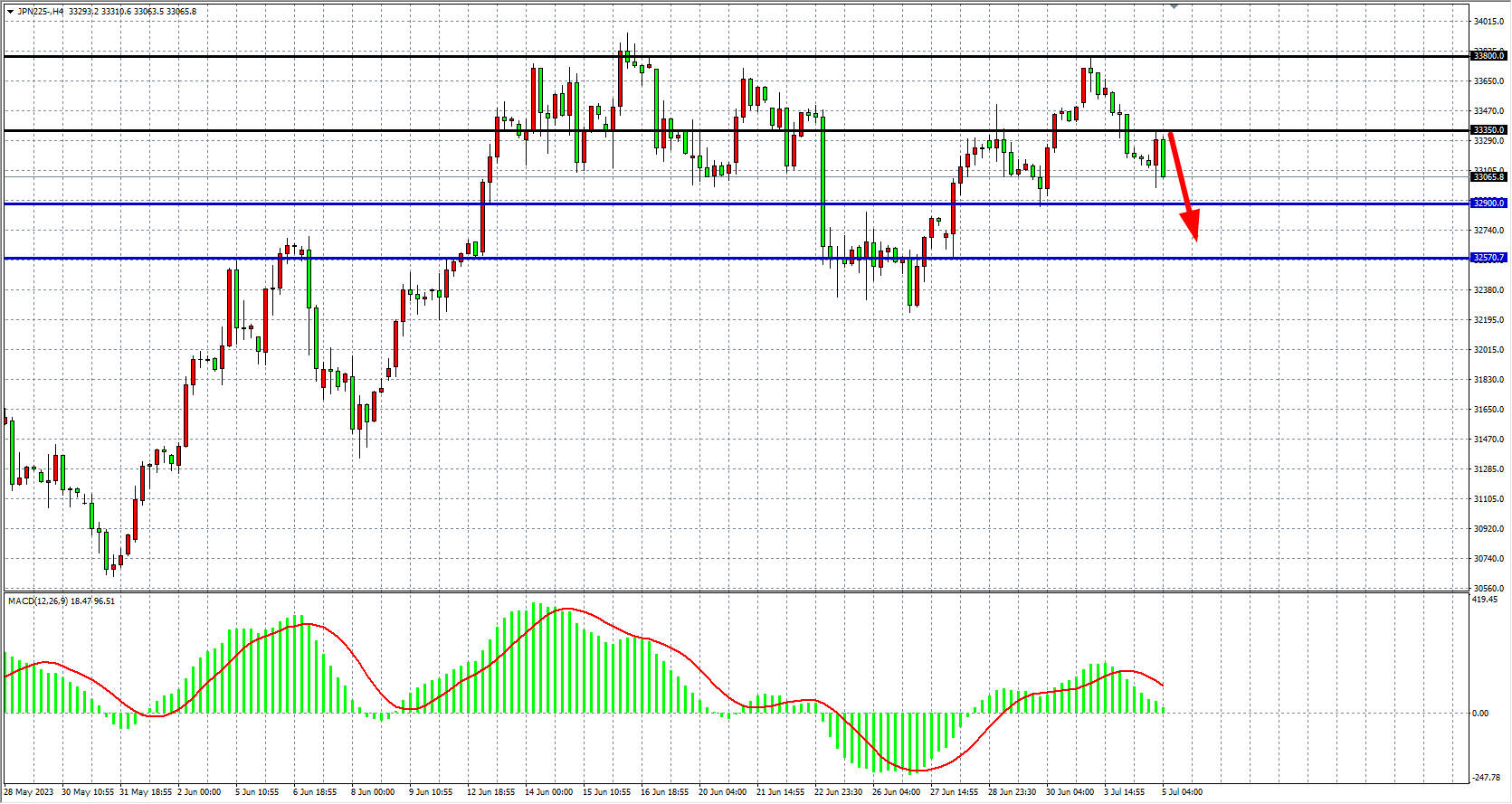Click the MACD(12,26,9) indicator label
Screen dimensions: 1512x804
pyautogui.click(x=37, y=601)
